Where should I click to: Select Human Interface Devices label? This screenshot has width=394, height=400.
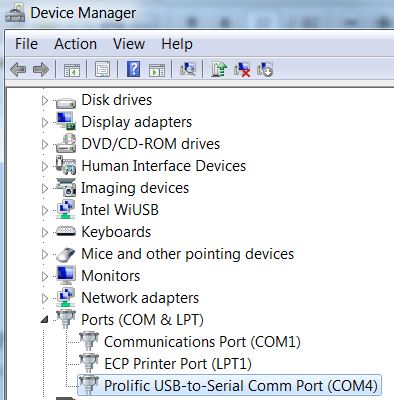164,166
